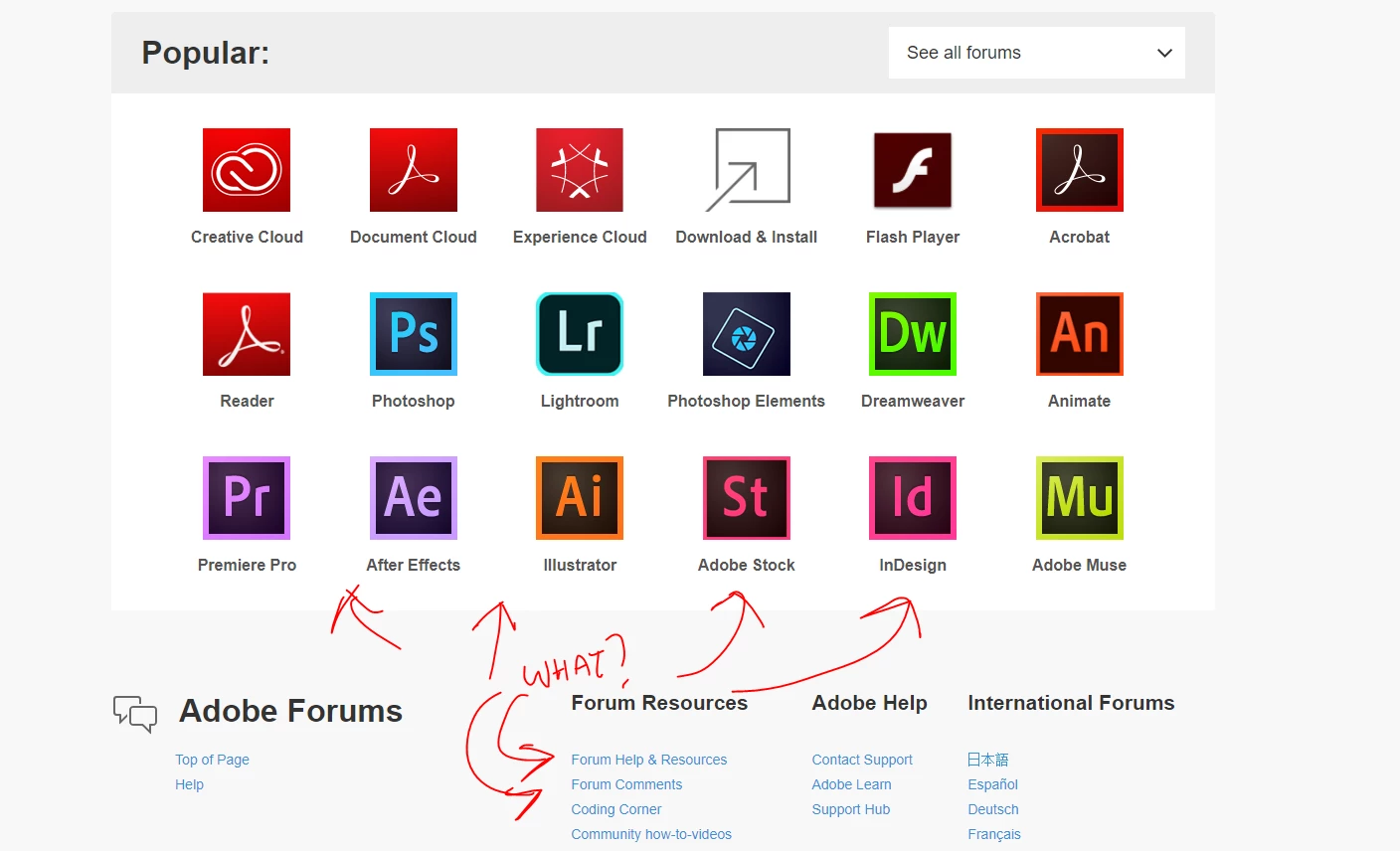Expand the See all forums dropdown
The width and height of the screenshot is (1400, 851).
point(1037,53)
